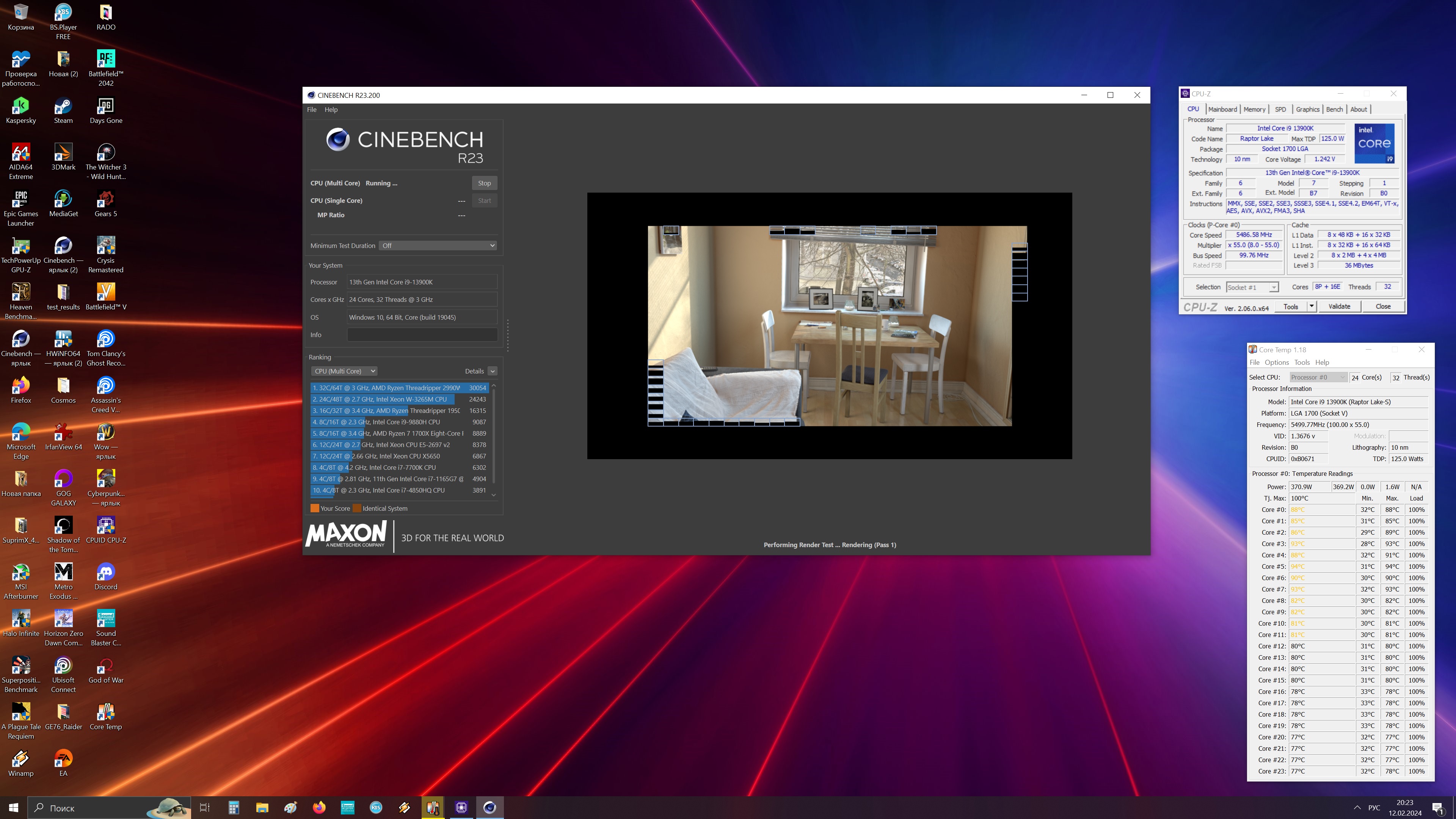Stop the running multi-core test
Screen dimensions: 1456x819
pyautogui.click(x=484, y=183)
